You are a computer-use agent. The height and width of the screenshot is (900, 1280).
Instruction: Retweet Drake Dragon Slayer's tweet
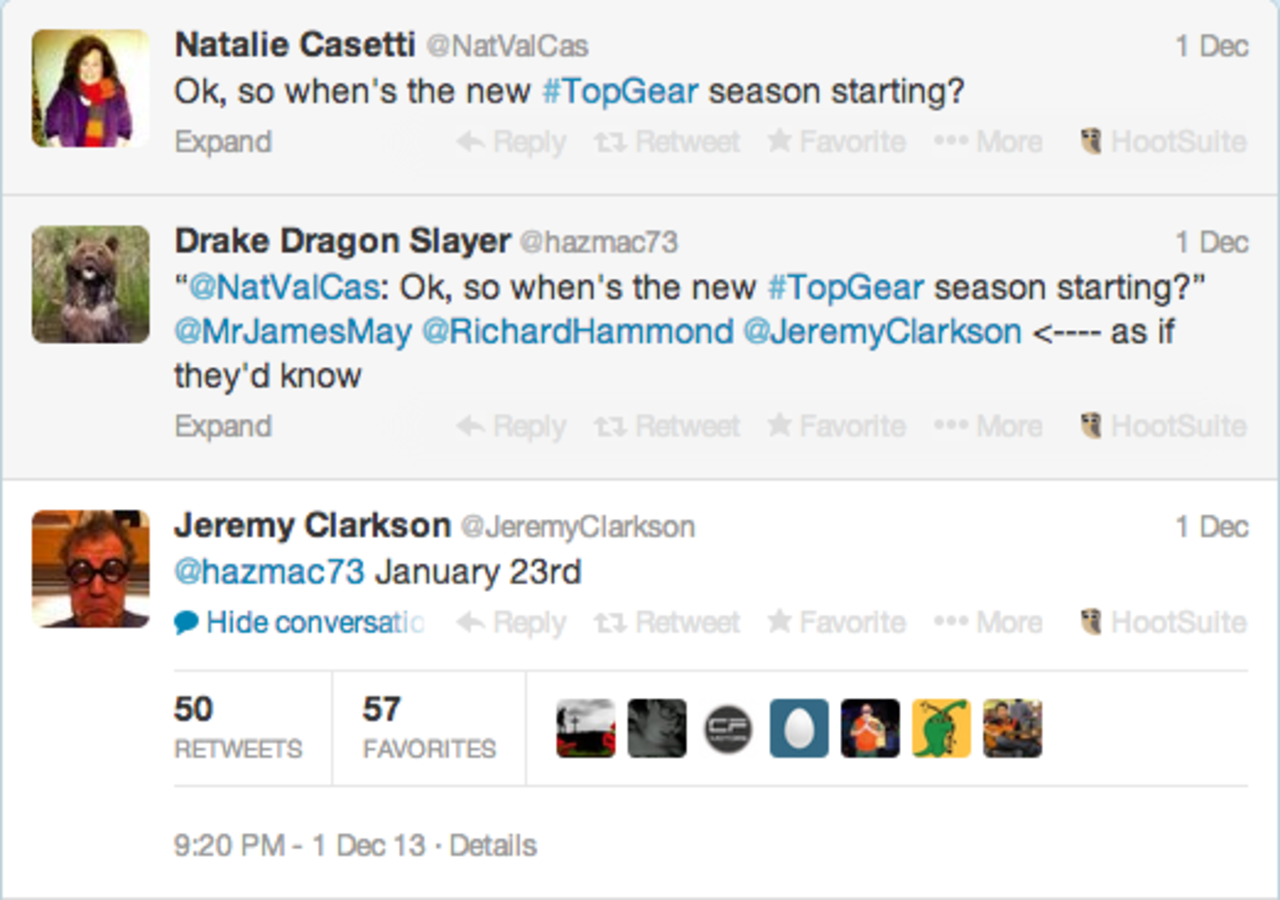click(667, 427)
